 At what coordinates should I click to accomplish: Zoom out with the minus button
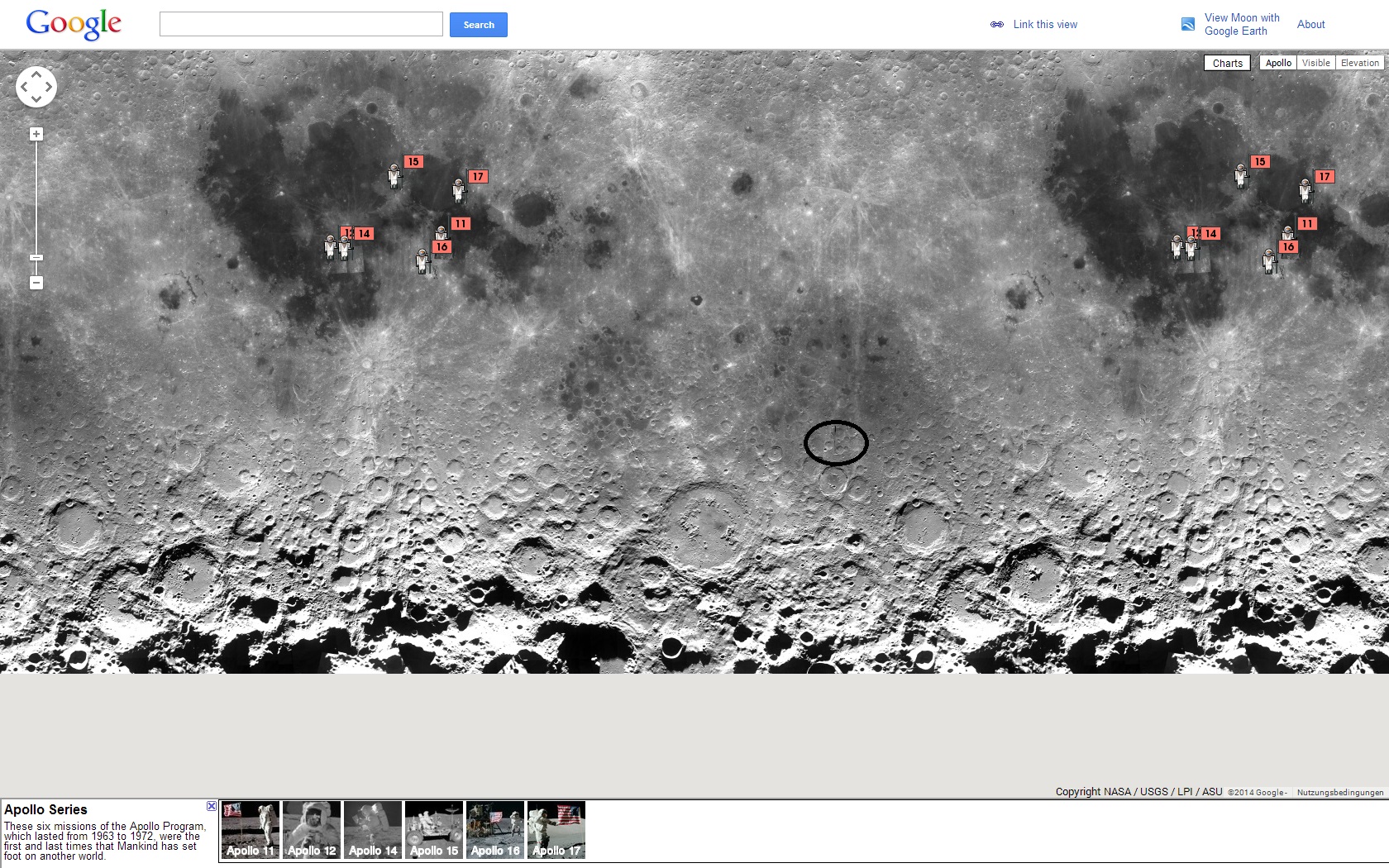[x=36, y=283]
